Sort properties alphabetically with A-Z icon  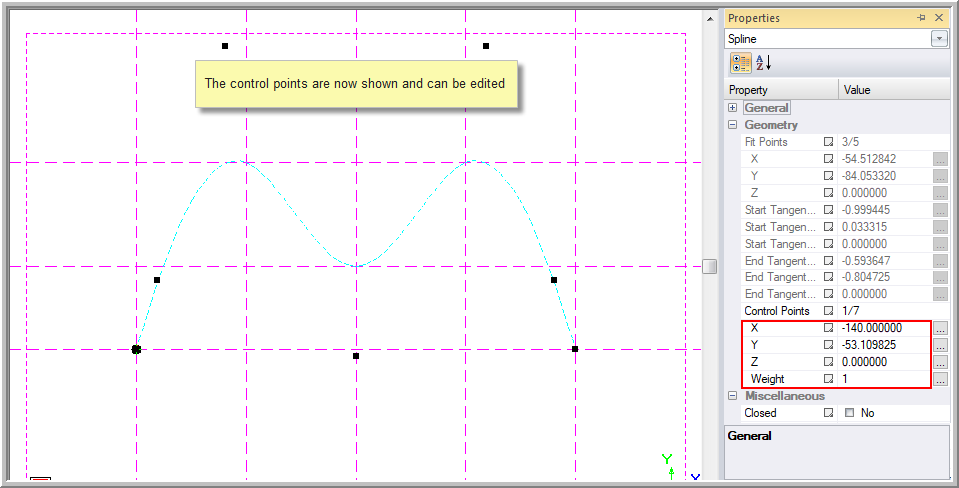pos(763,62)
